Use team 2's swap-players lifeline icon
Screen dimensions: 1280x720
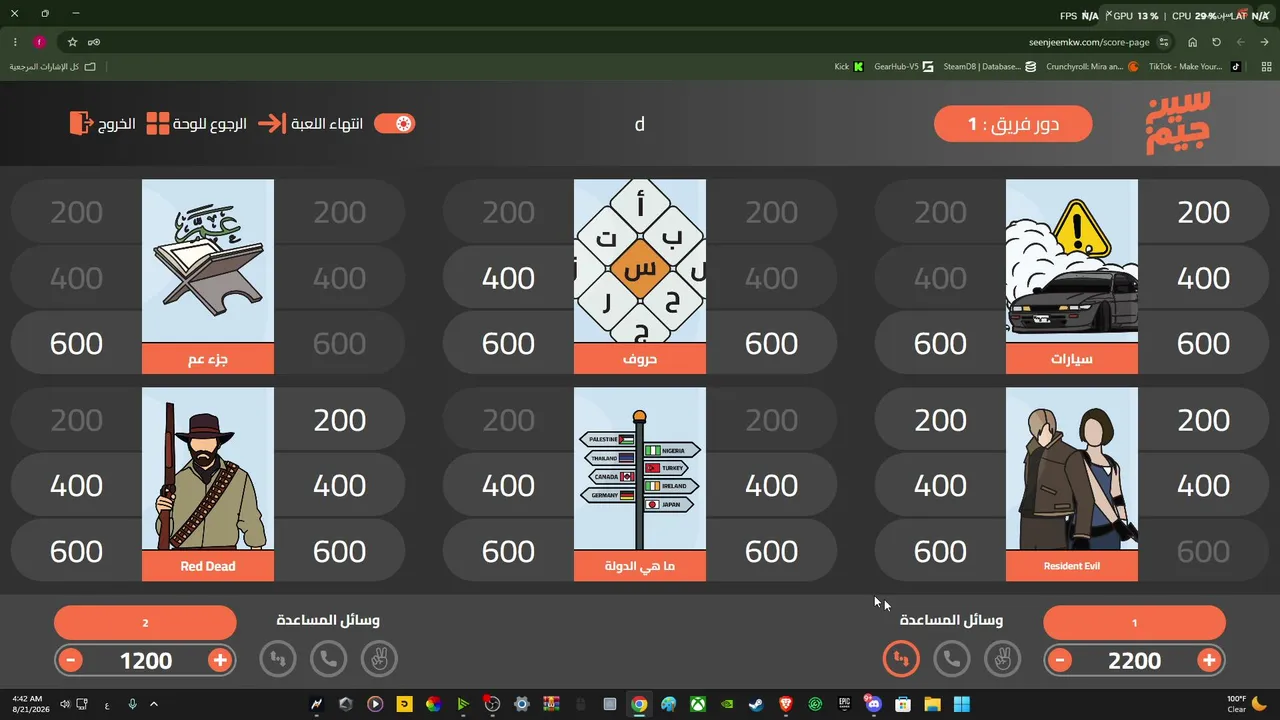pos(278,659)
